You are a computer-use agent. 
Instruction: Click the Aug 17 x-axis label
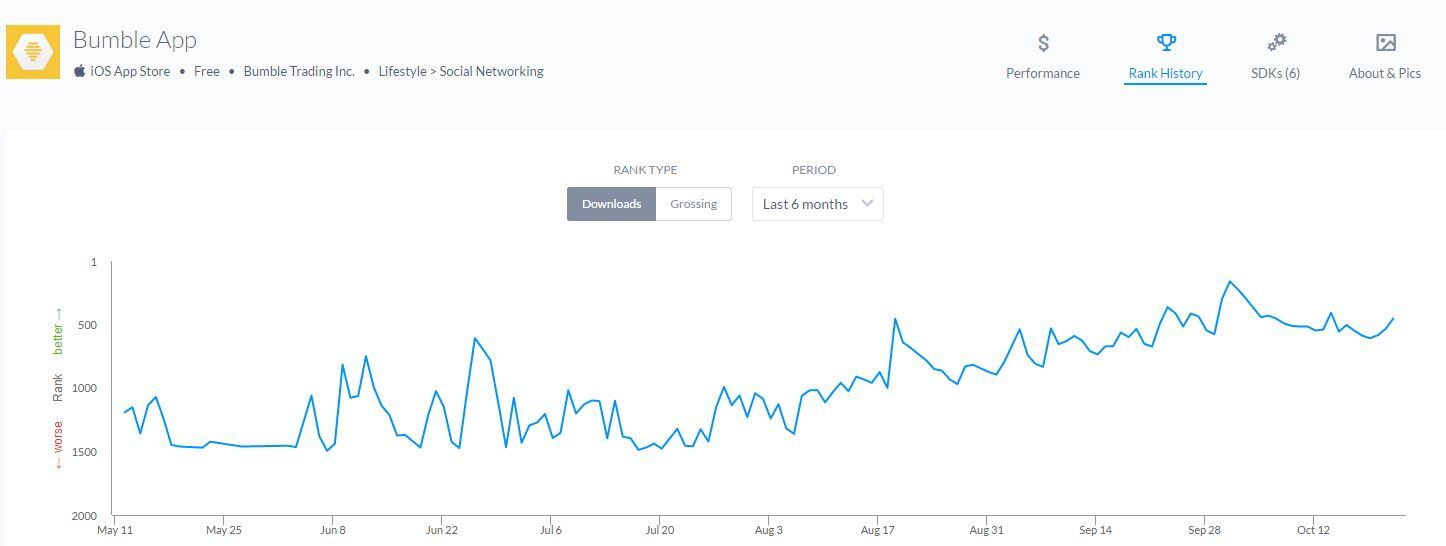point(878,530)
